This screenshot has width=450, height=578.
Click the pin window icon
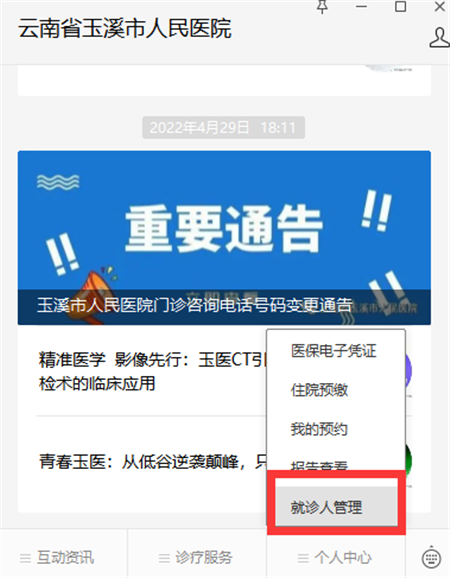[x=322, y=7]
